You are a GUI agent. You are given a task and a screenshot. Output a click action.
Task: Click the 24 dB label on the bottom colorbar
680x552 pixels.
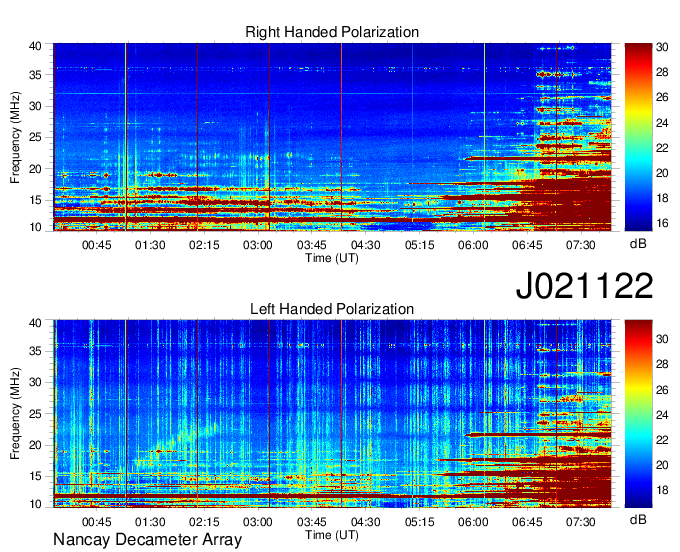(662, 415)
